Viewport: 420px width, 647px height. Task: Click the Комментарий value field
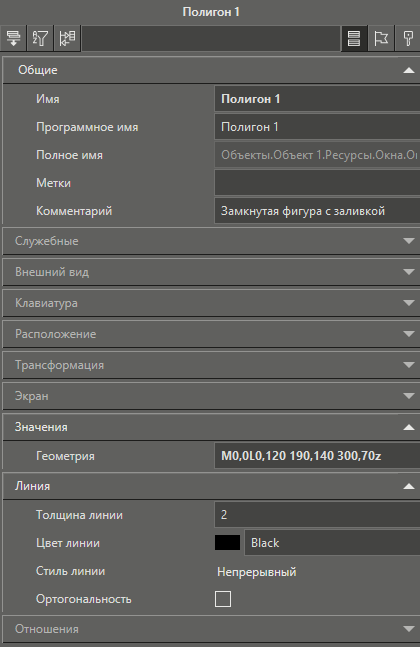pyautogui.click(x=317, y=211)
